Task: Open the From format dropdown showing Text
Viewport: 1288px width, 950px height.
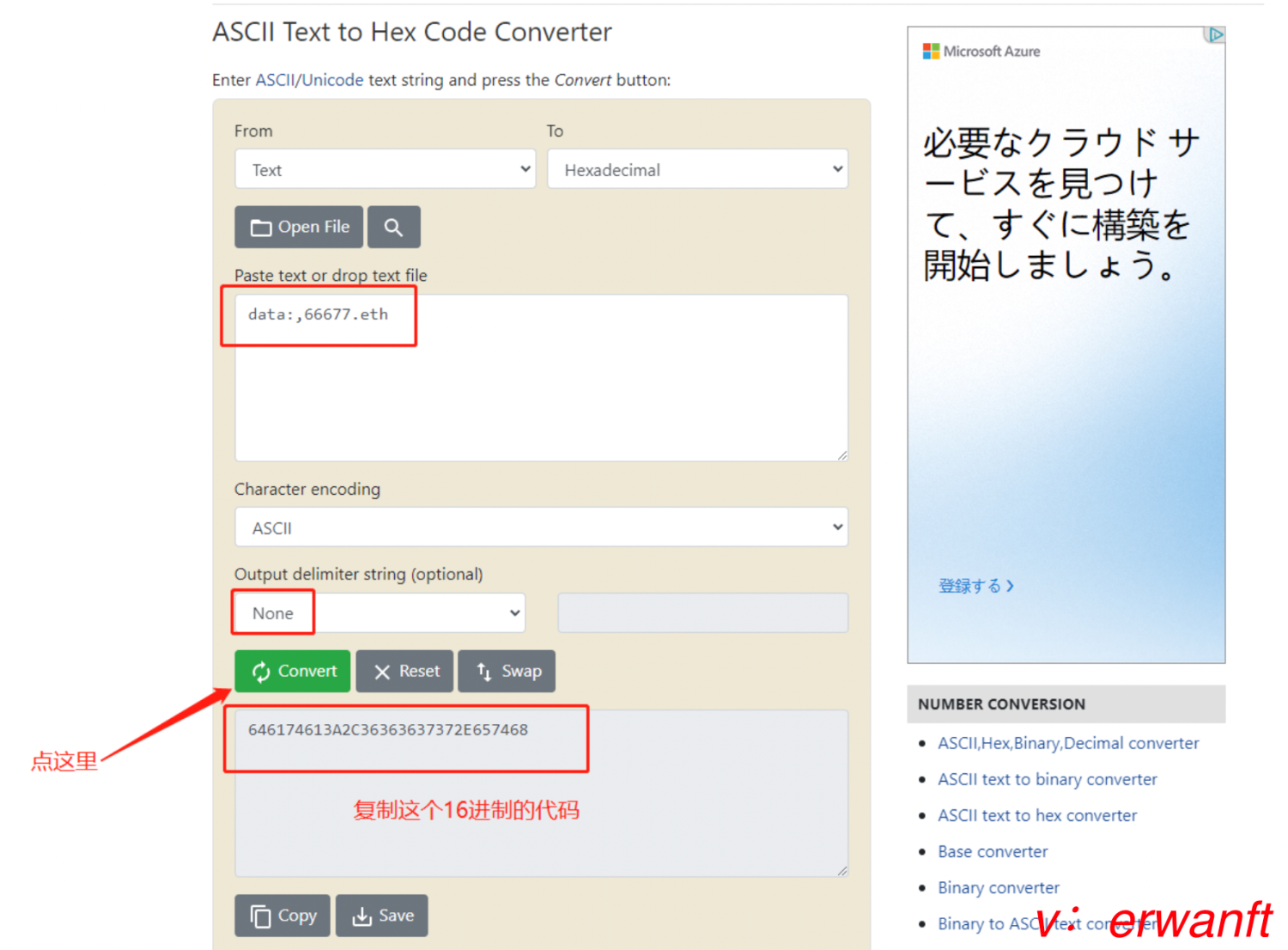Action: [386, 169]
